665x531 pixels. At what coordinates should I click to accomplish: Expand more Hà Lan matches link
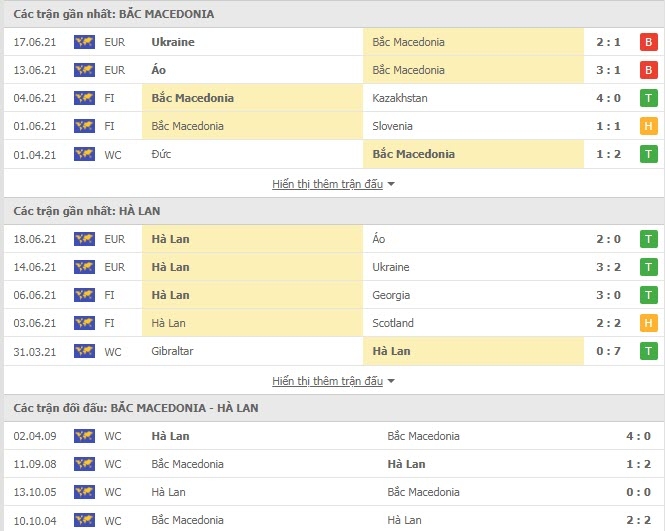coord(327,381)
